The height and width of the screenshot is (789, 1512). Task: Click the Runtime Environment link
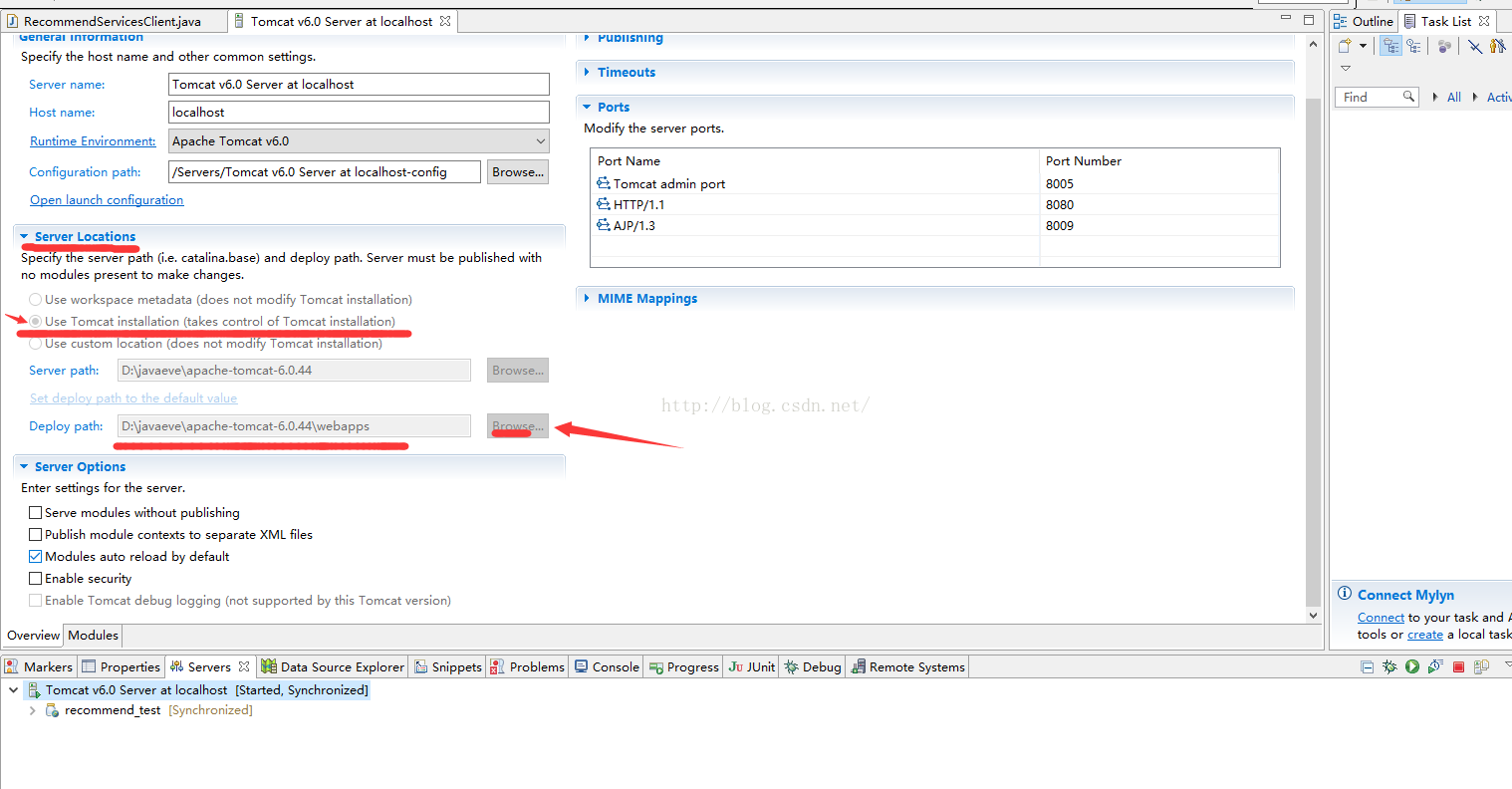tap(93, 141)
